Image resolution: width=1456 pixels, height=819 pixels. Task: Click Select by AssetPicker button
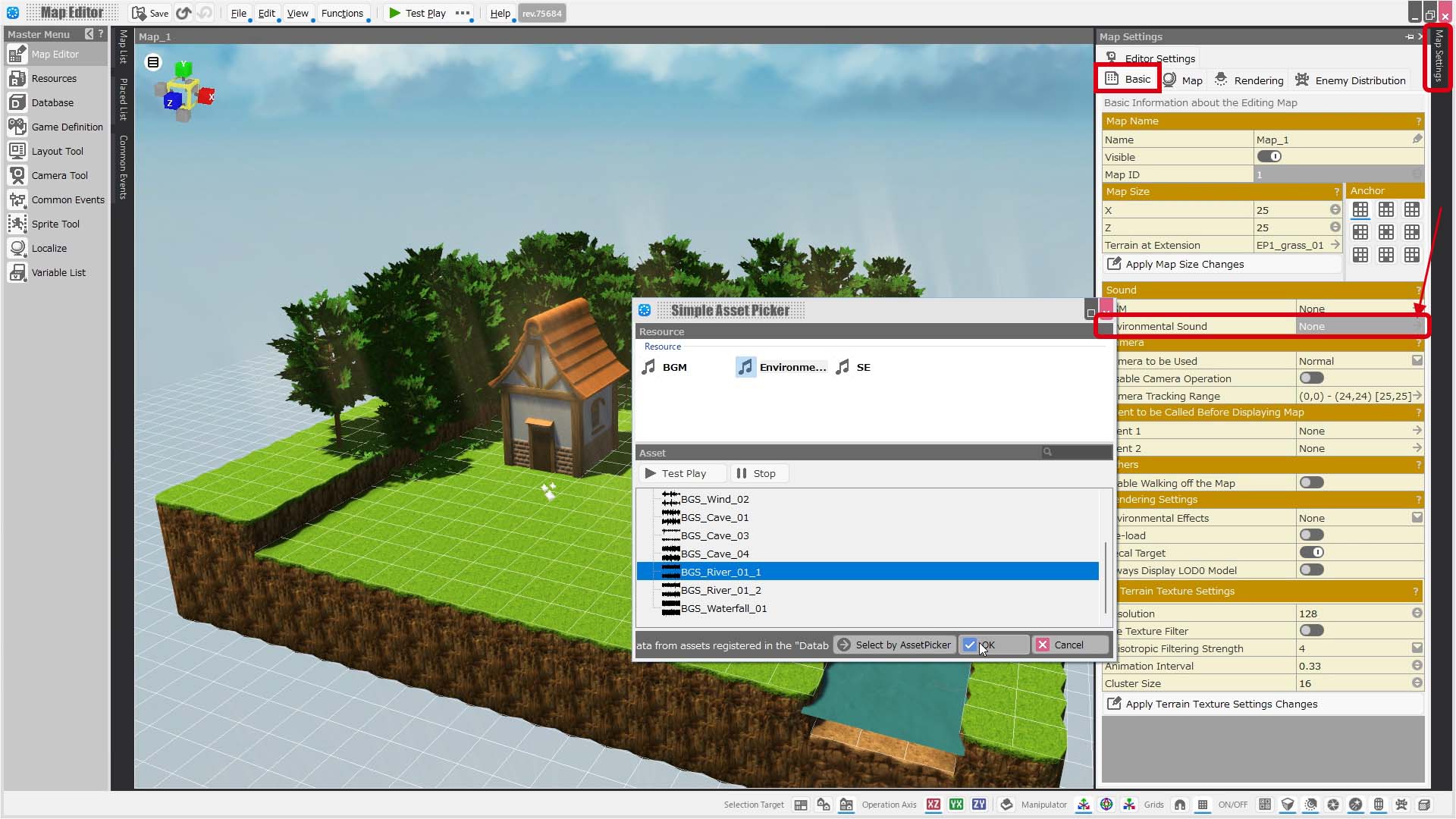tap(893, 645)
